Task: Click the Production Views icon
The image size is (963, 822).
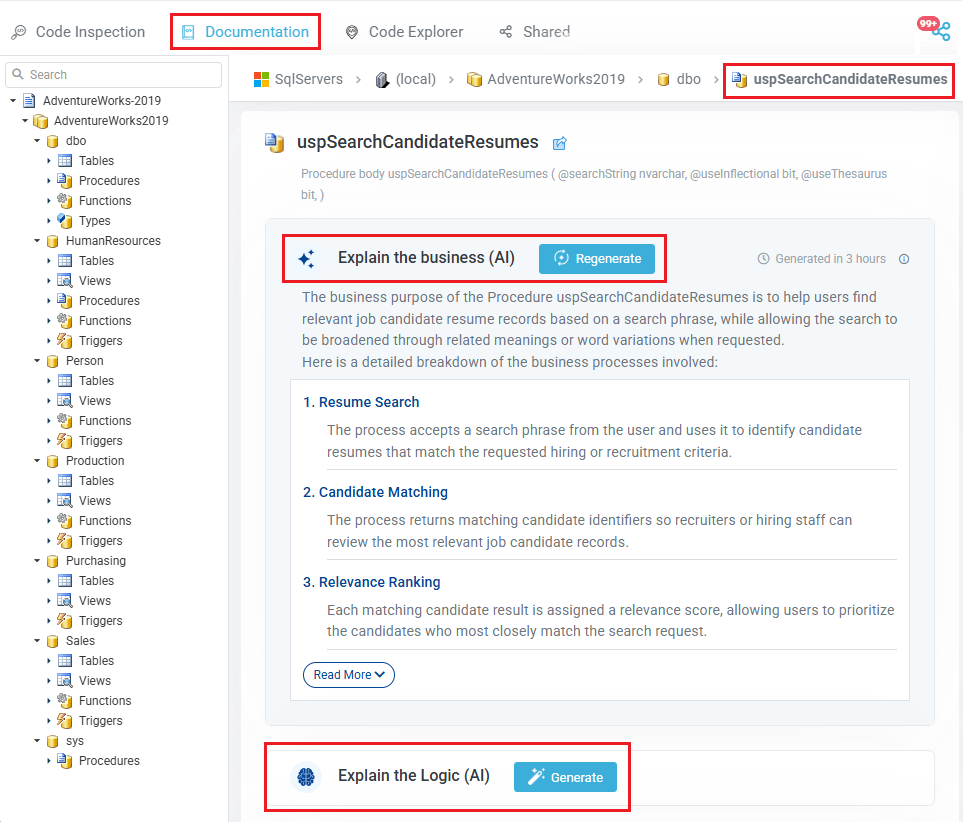Action: (x=64, y=501)
